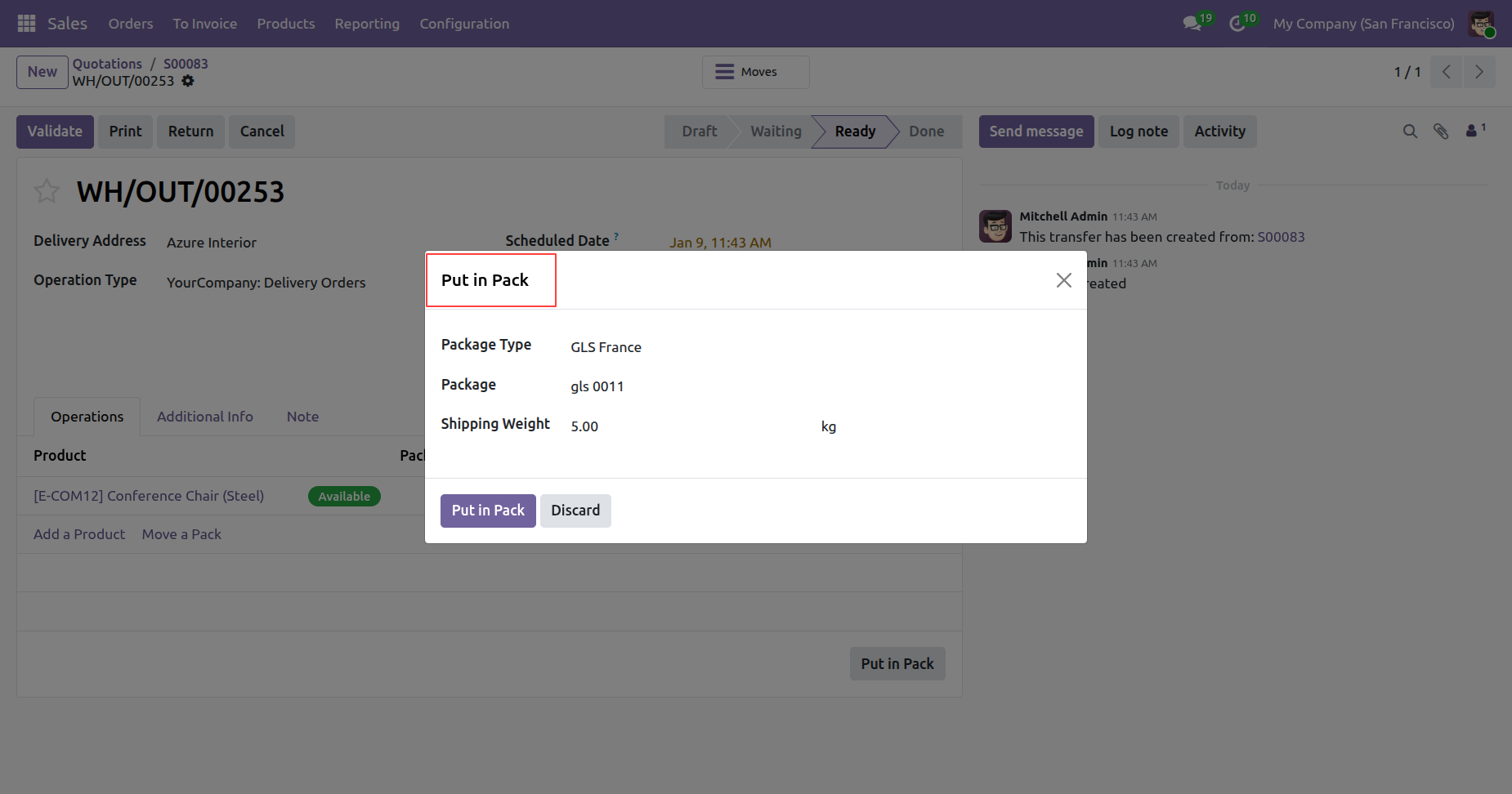Confirm Put in Pack in dialog

pyautogui.click(x=488, y=511)
